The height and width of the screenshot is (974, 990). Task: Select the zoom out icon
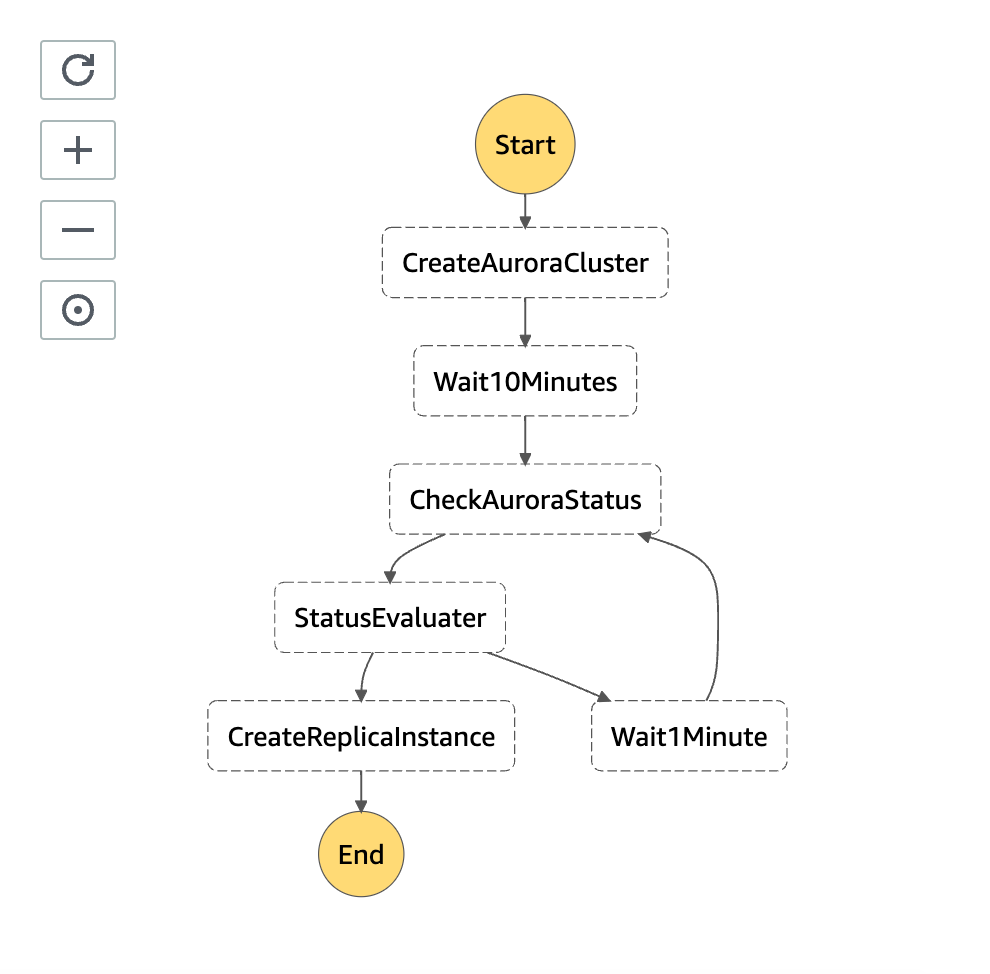tap(78, 230)
